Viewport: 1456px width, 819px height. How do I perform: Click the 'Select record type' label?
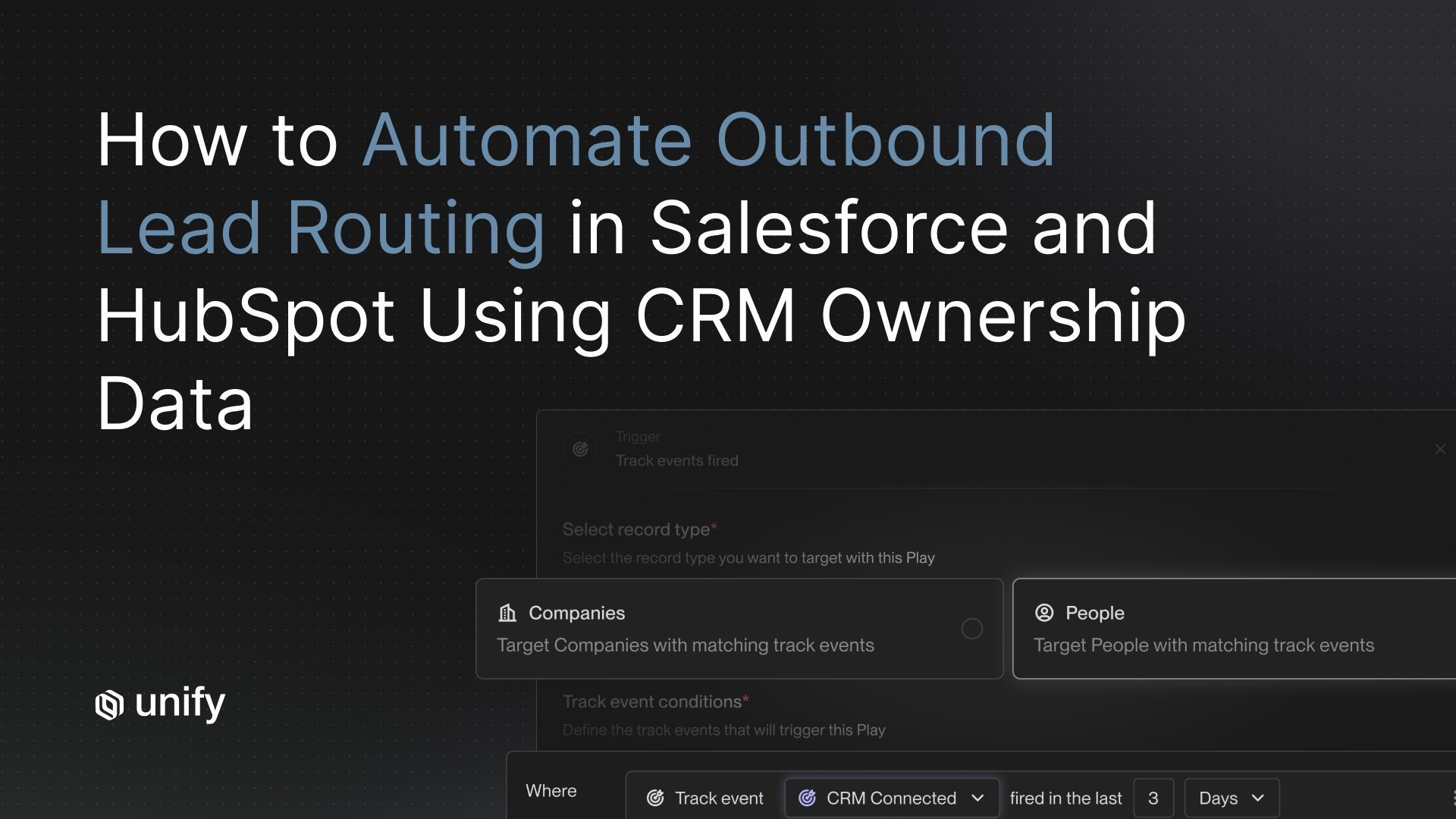coord(639,529)
